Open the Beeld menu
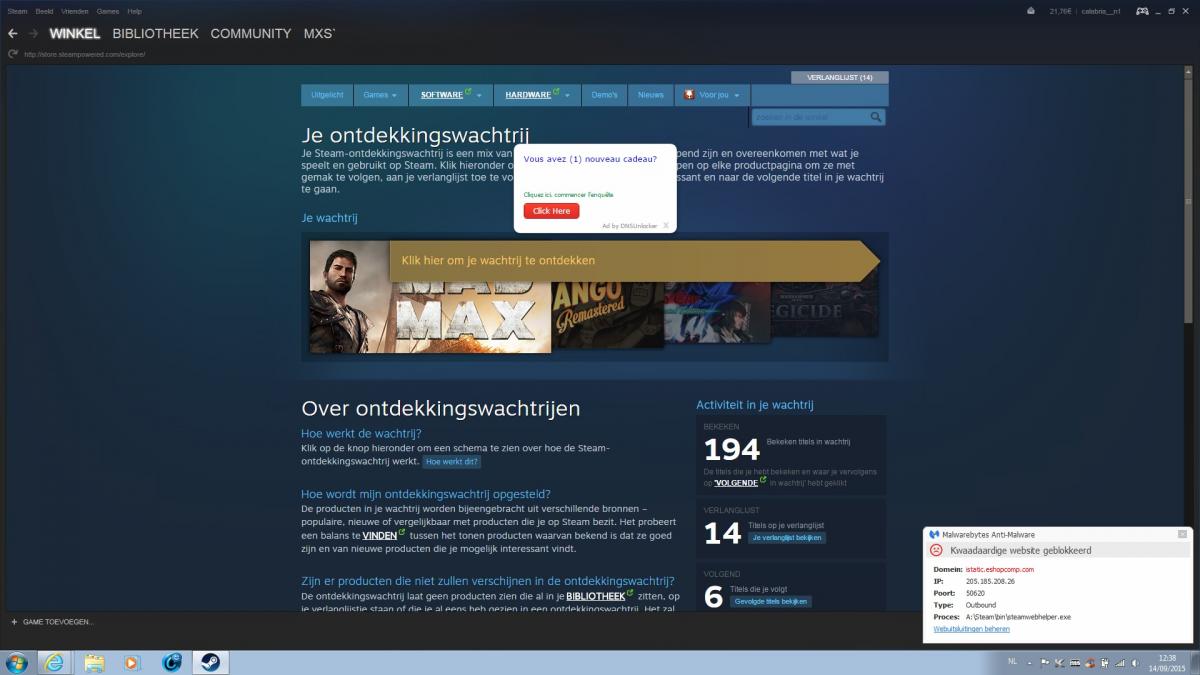The image size is (1200, 675). [44, 11]
